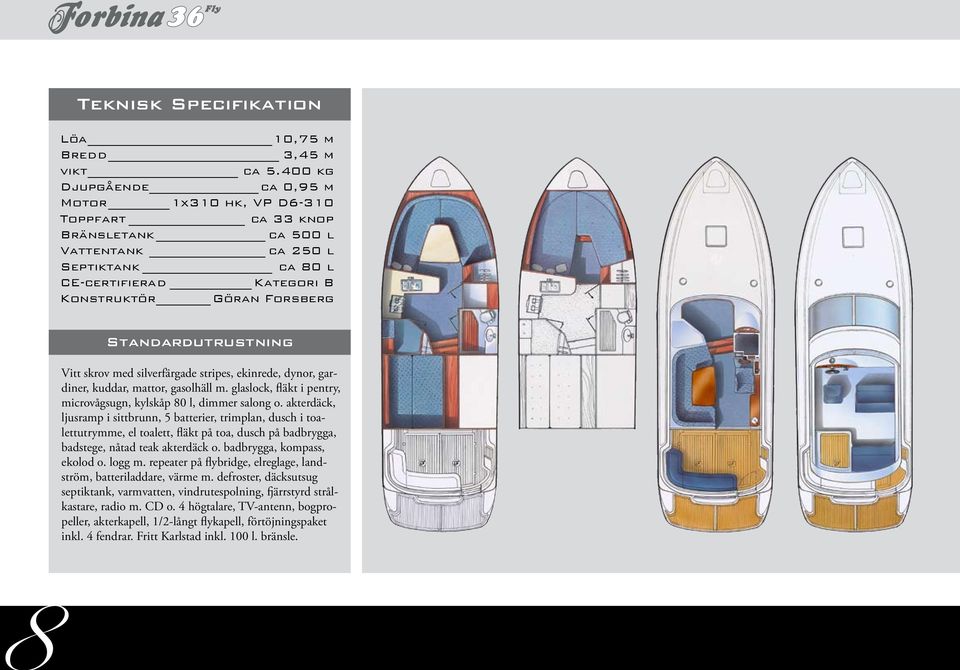Click the 'Motor' specification label

84,203
